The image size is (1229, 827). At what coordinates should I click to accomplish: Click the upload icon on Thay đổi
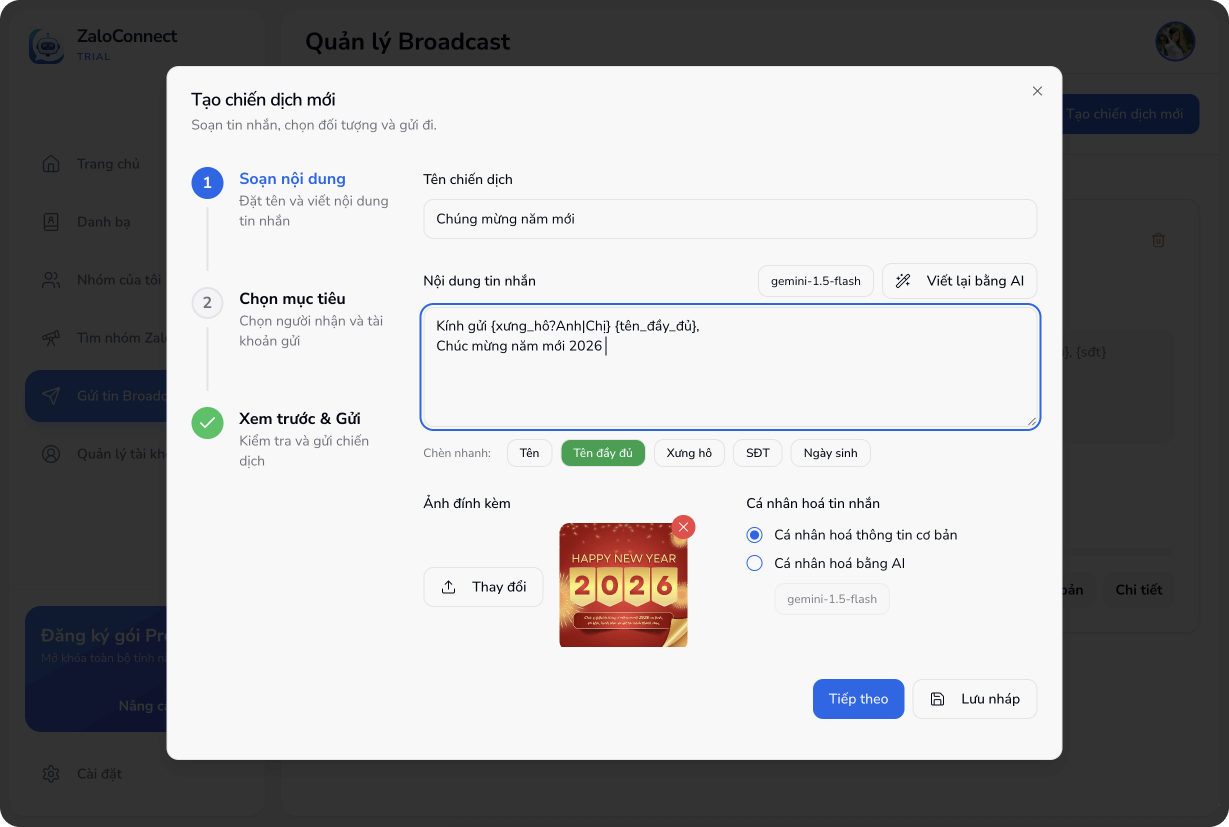pos(449,587)
